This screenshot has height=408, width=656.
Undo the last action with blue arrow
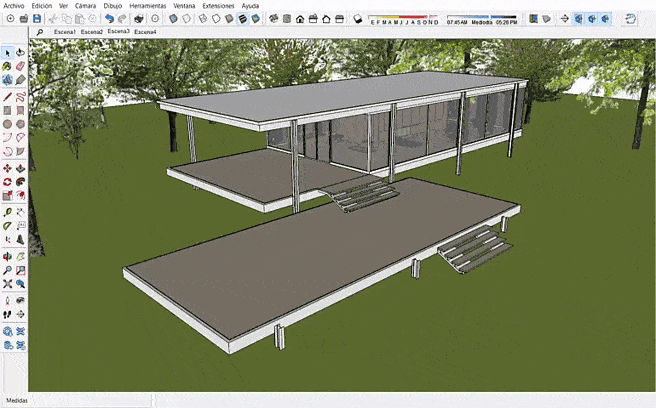pos(109,18)
